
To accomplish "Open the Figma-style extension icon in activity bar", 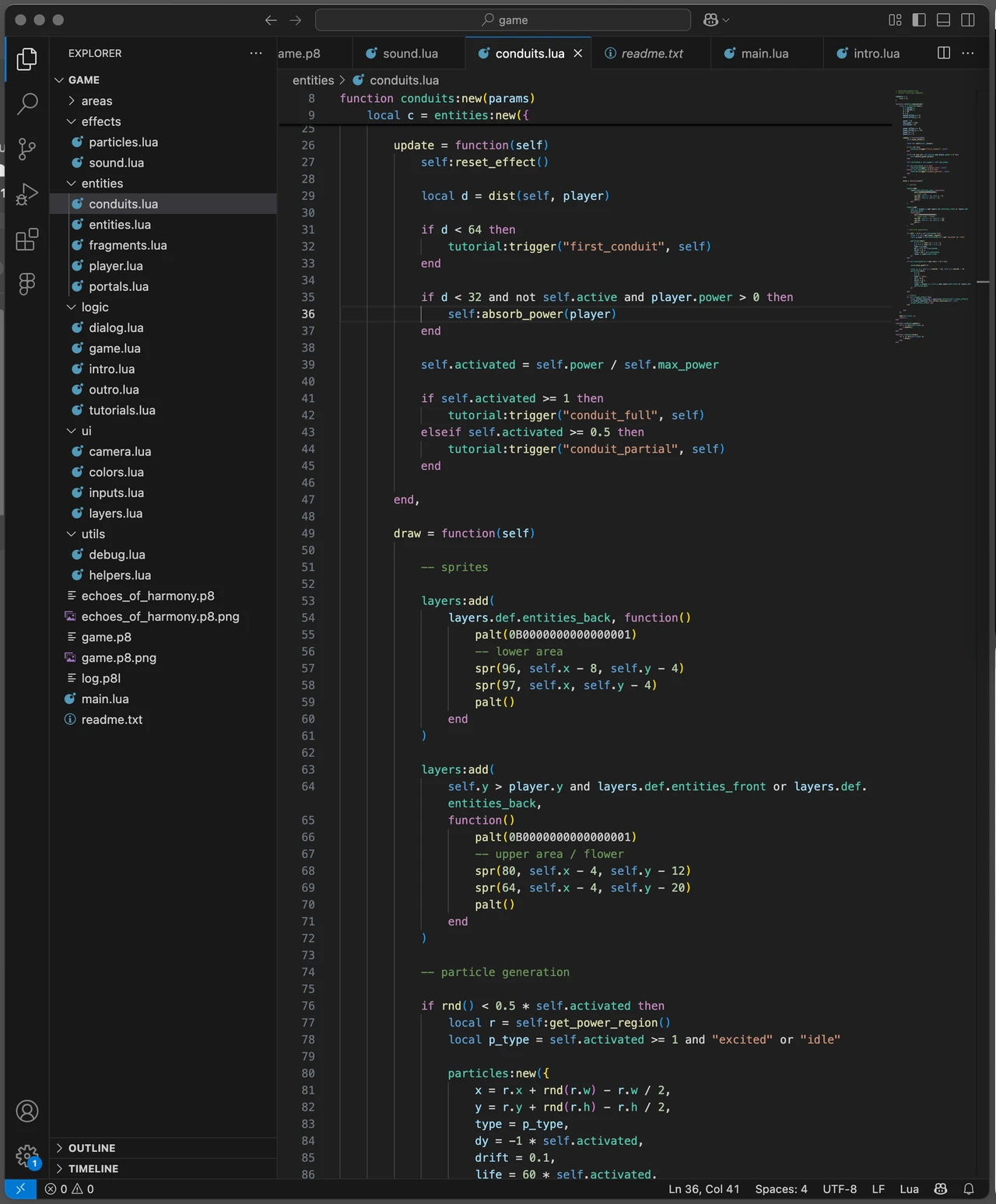I will (27, 284).
